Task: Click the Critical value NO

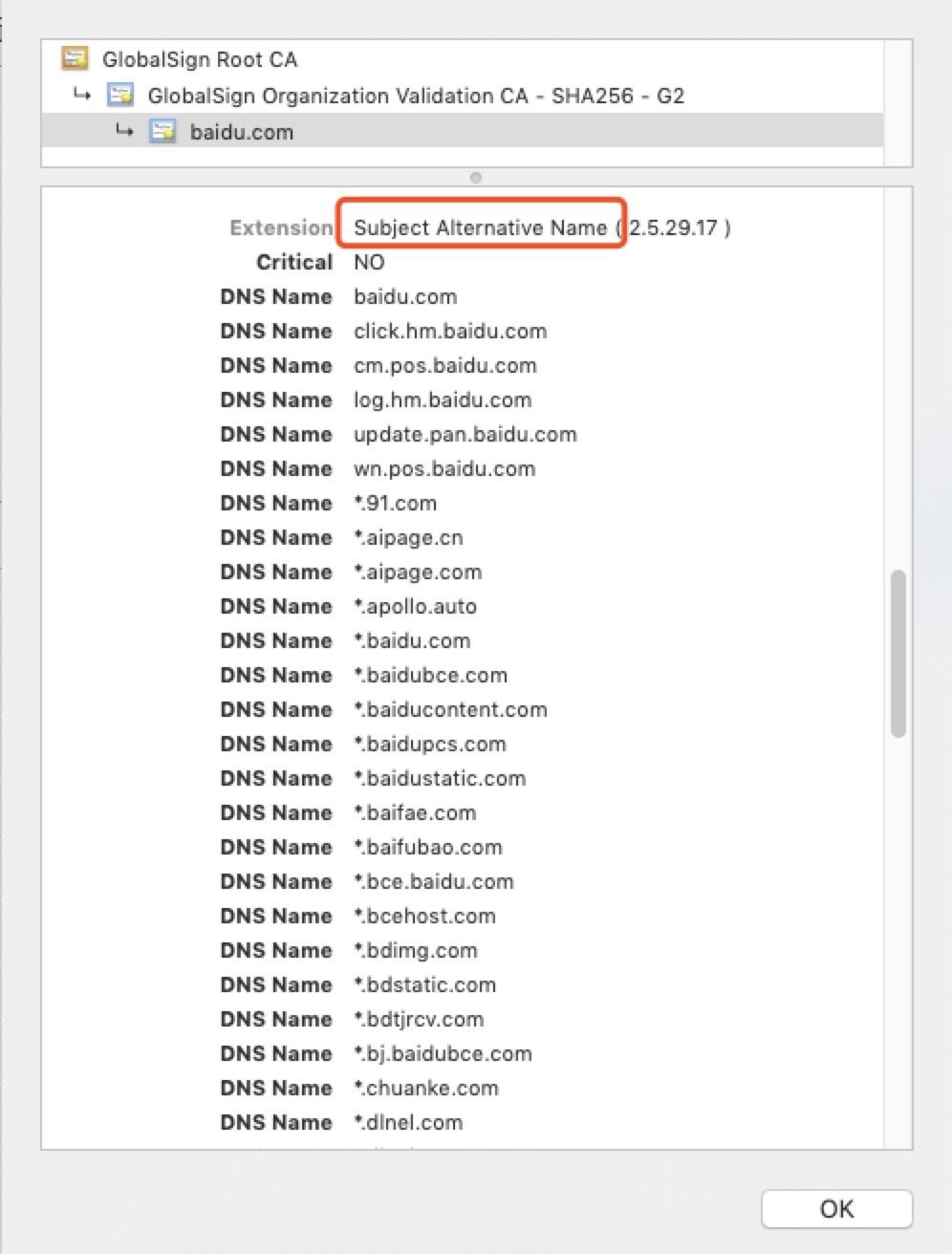Action: point(369,262)
